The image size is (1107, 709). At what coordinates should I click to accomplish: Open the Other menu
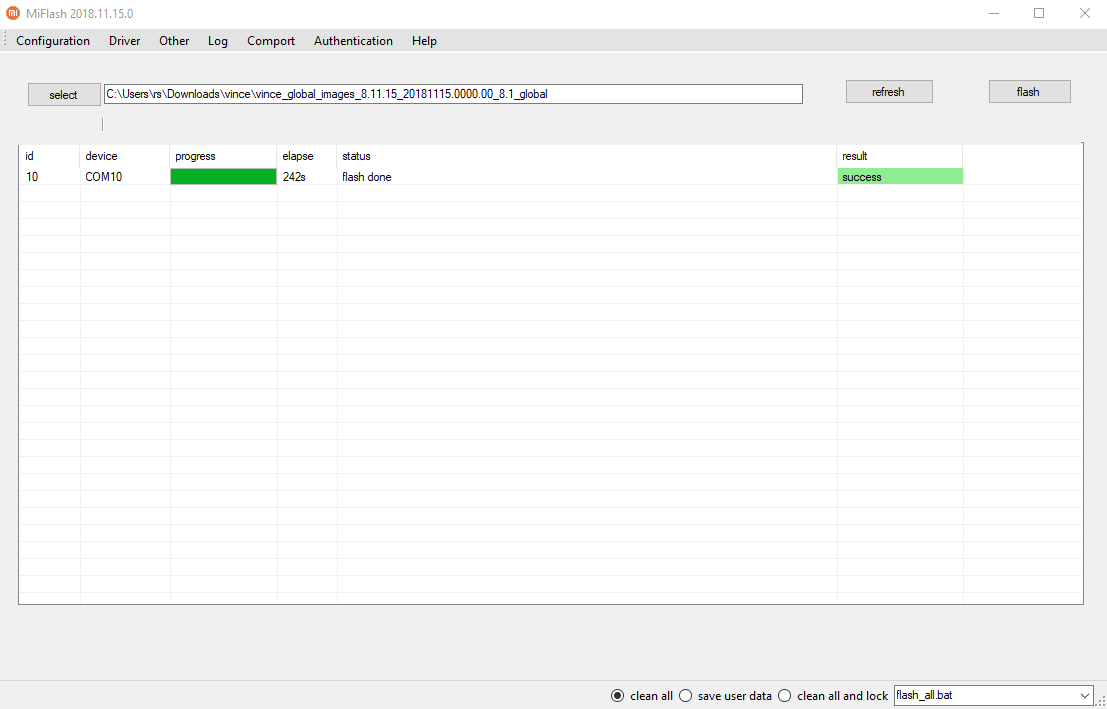[174, 41]
